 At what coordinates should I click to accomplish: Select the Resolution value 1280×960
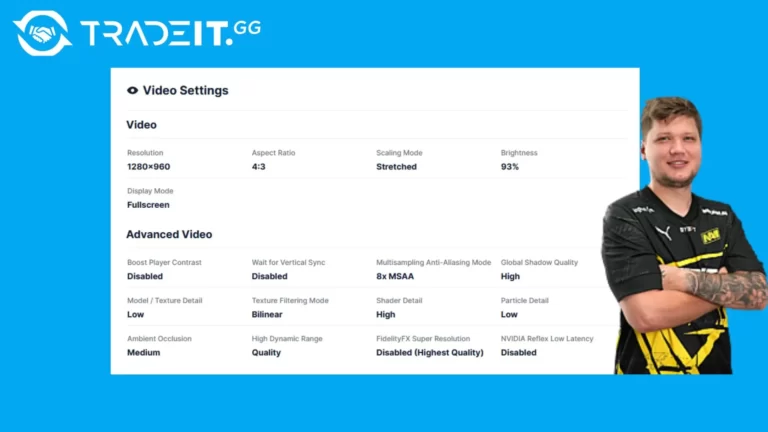click(148, 167)
